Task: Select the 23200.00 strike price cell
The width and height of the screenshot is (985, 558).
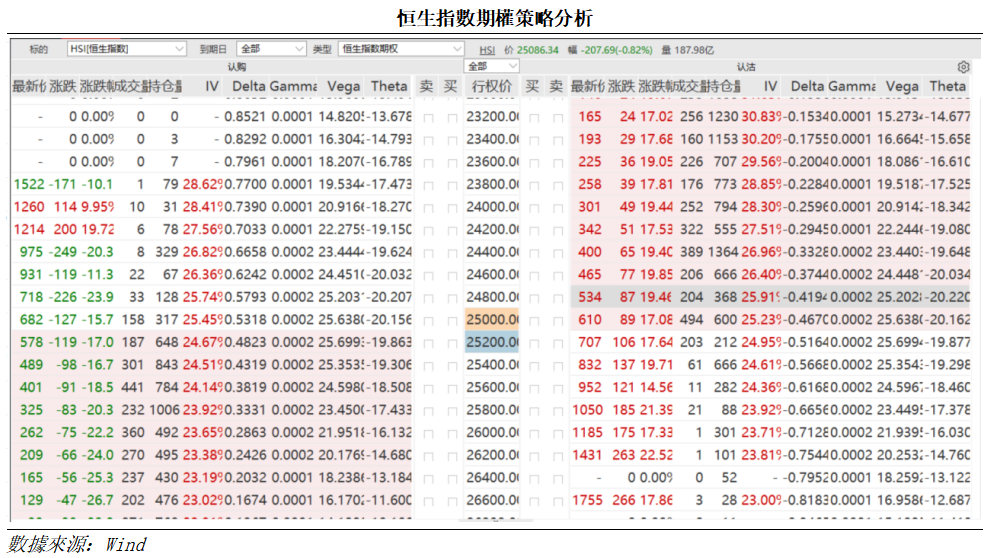Action: 492,116
